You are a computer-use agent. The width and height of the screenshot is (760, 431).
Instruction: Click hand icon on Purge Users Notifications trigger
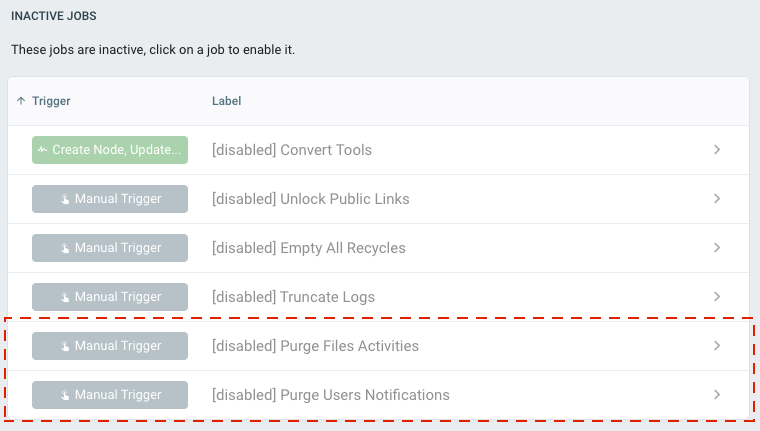click(65, 395)
